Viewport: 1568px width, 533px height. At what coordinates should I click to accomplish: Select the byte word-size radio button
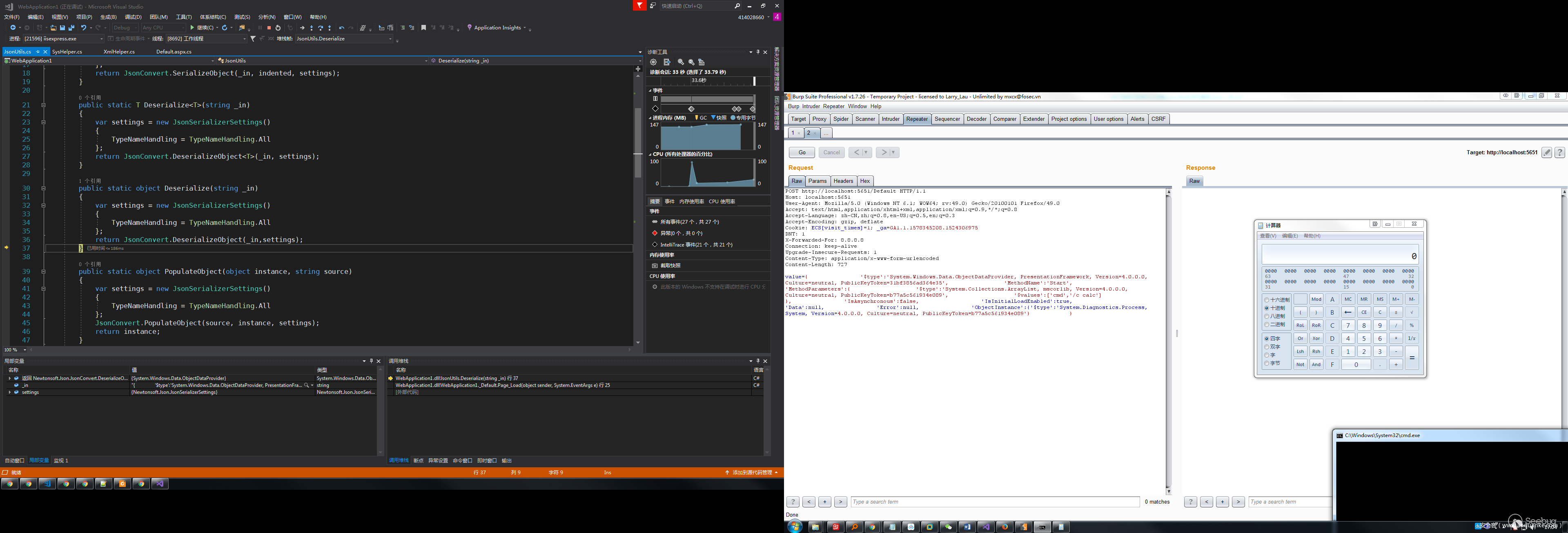[x=1267, y=363]
